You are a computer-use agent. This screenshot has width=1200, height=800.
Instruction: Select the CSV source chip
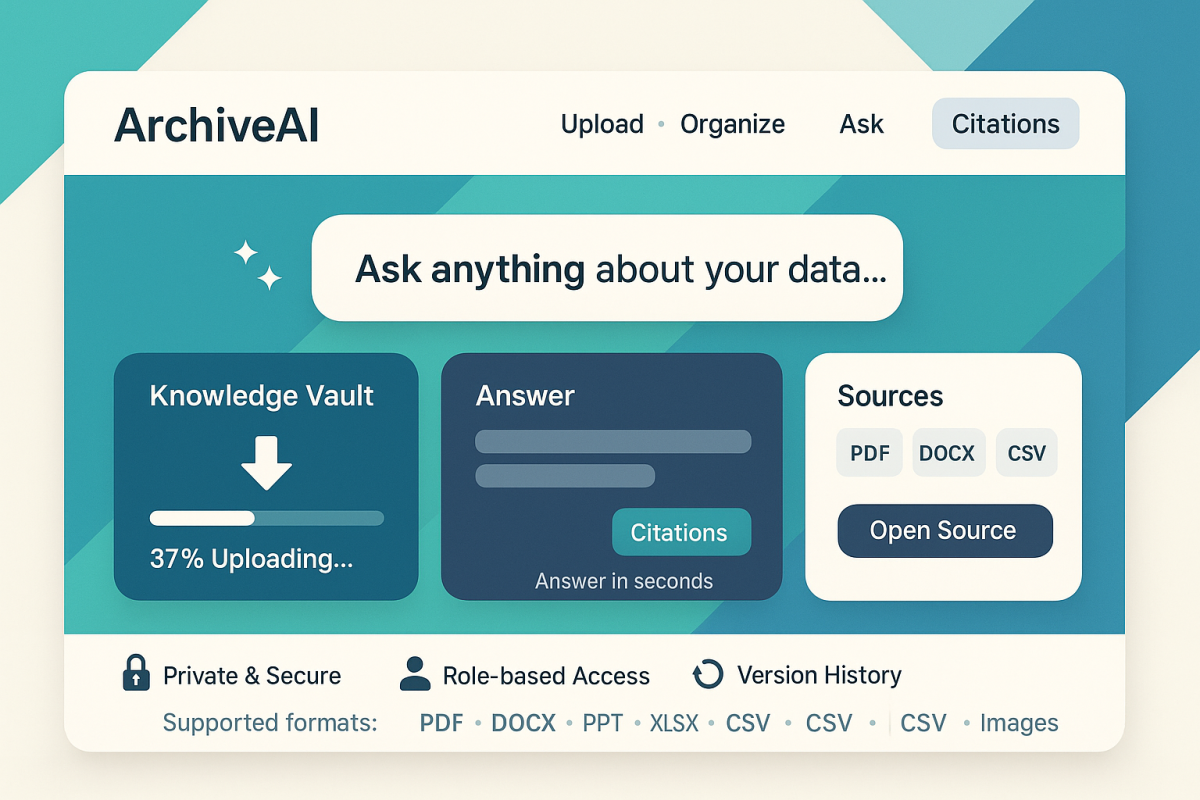[1026, 453]
